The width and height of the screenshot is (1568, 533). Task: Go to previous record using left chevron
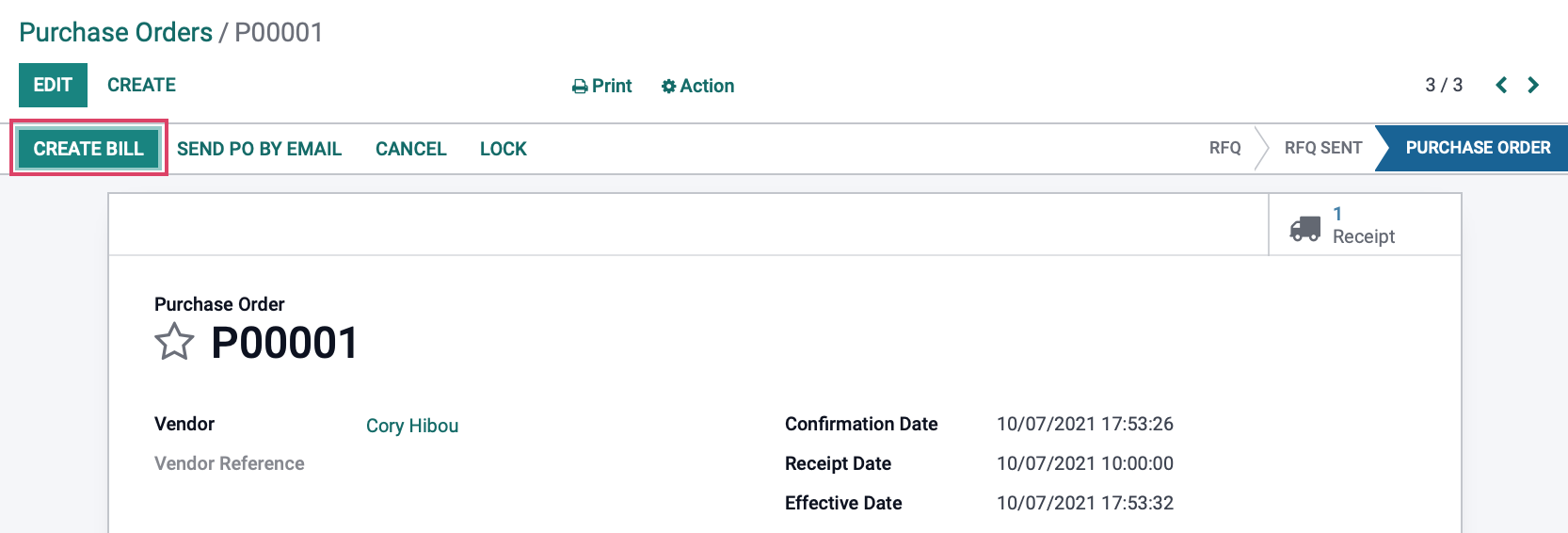point(1501,86)
